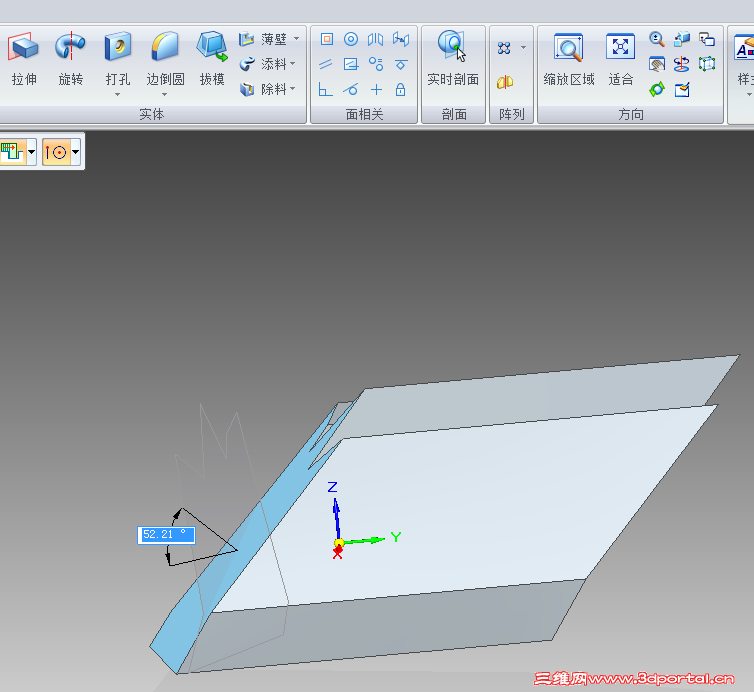Click the offset planes face relation icon
This screenshot has width=754, height=692.
[401, 39]
